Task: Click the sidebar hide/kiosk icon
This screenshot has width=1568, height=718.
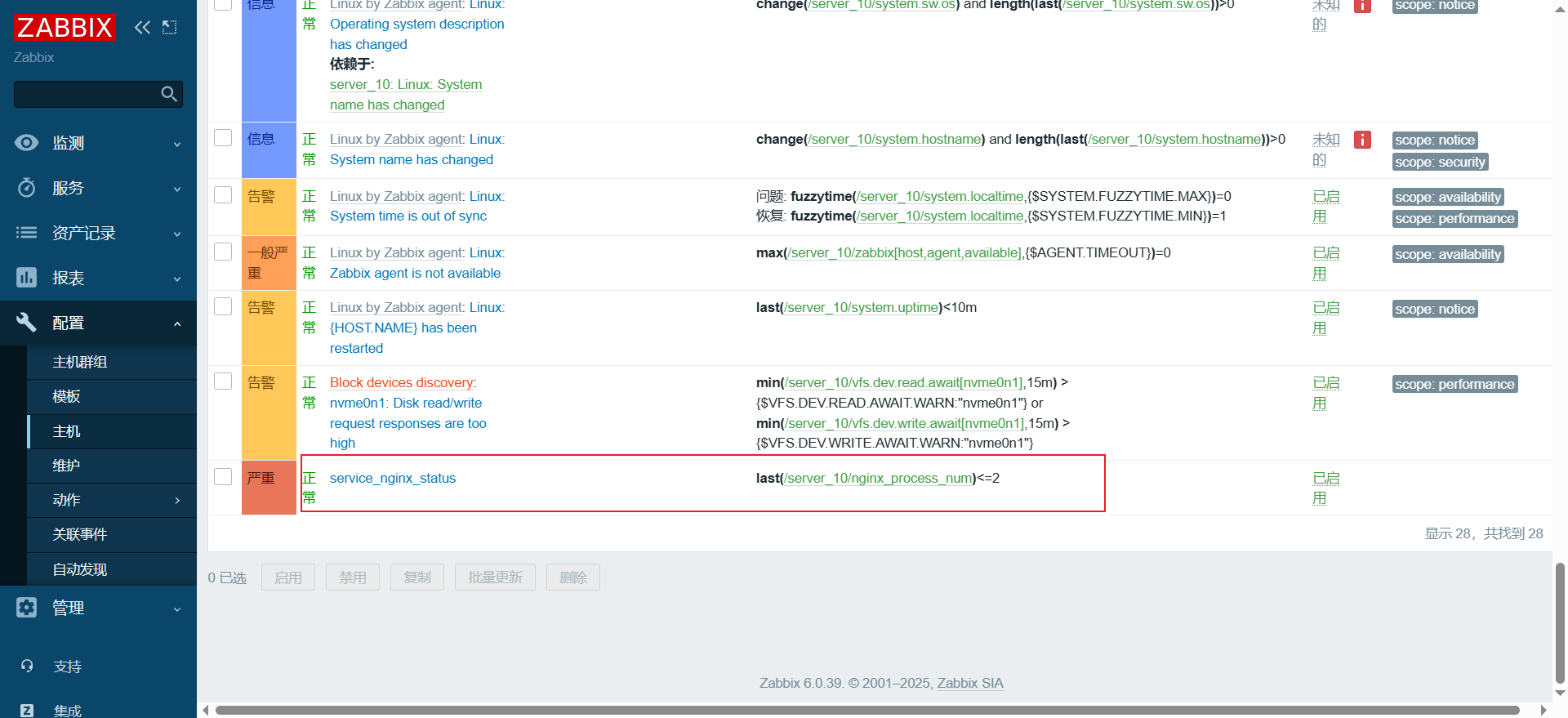Action: pyautogui.click(x=169, y=28)
